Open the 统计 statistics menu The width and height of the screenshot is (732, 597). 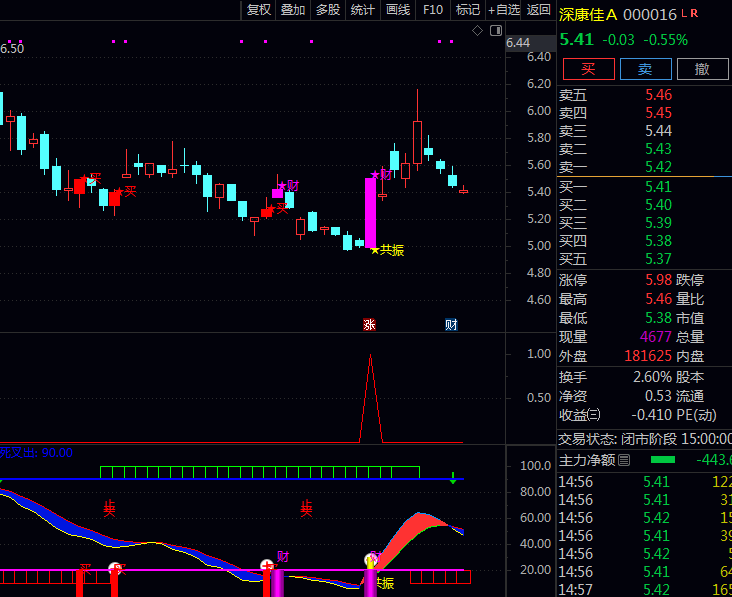point(362,10)
